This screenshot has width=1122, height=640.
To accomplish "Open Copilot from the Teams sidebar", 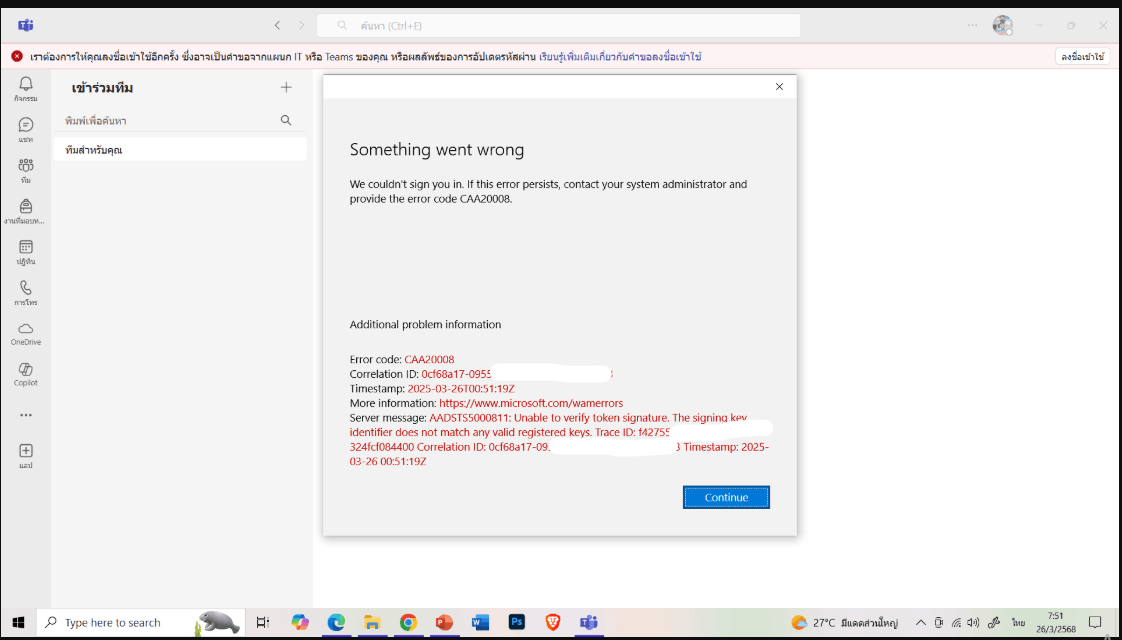I will (26, 374).
